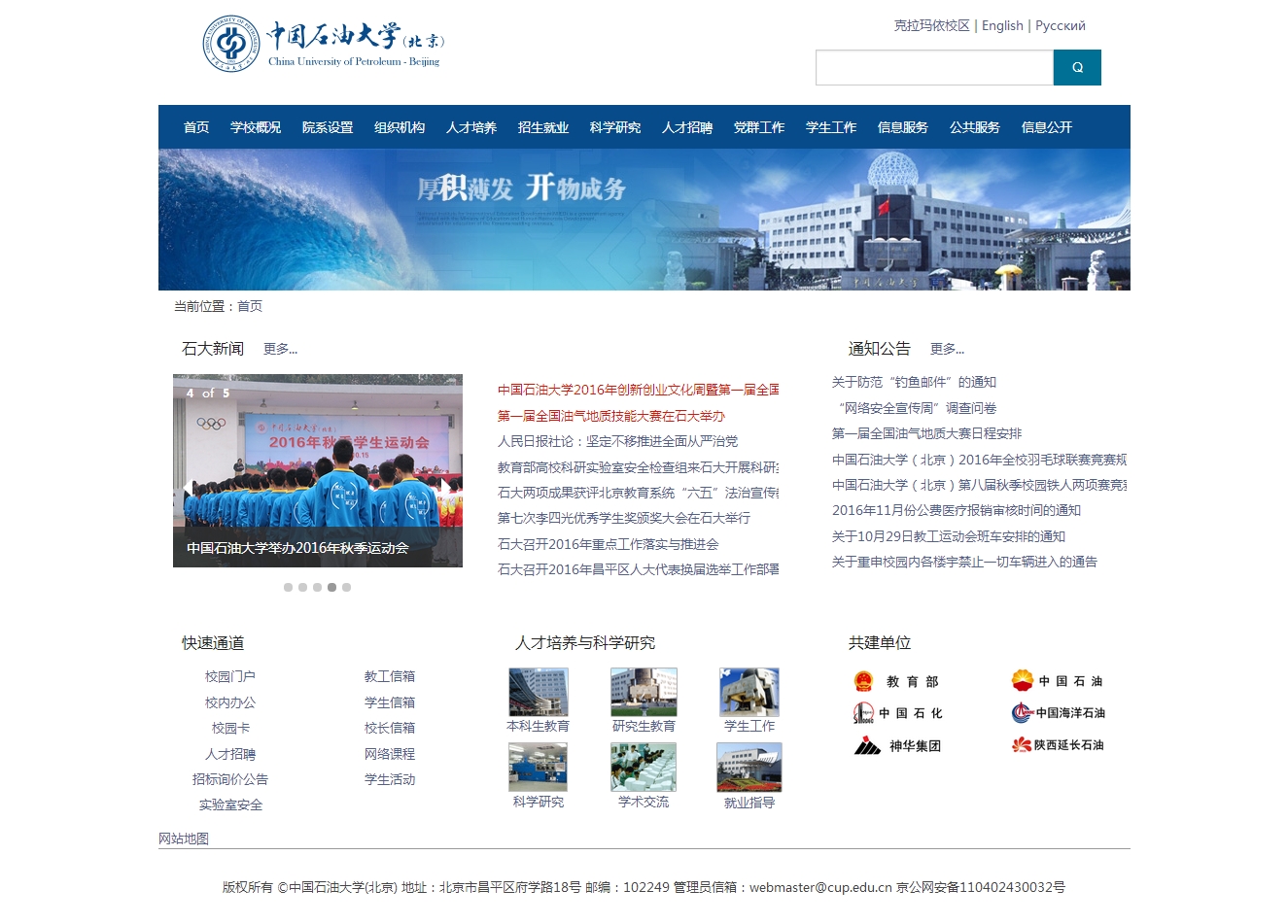Select the fifth slideshow pagination dot

[346, 587]
